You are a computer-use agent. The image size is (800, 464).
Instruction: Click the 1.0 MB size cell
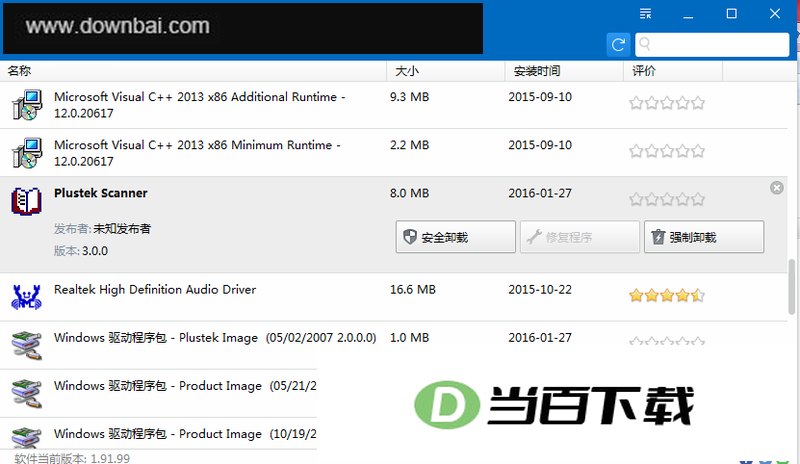[409, 338]
